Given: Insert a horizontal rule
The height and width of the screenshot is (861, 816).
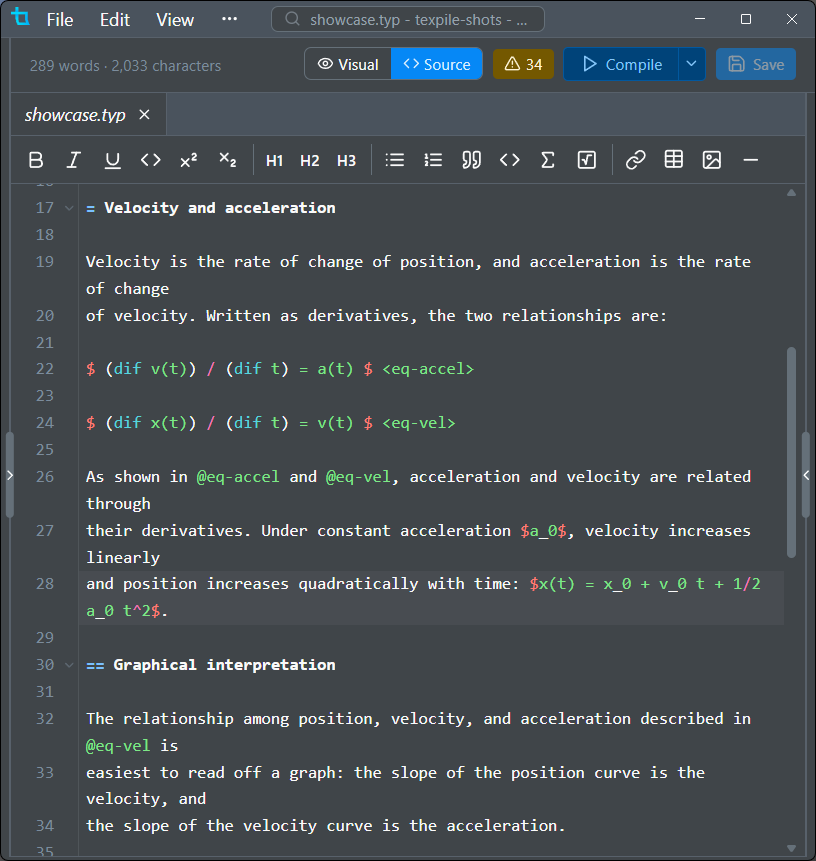Looking at the screenshot, I should pyautogui.click(x=751, y=160).
